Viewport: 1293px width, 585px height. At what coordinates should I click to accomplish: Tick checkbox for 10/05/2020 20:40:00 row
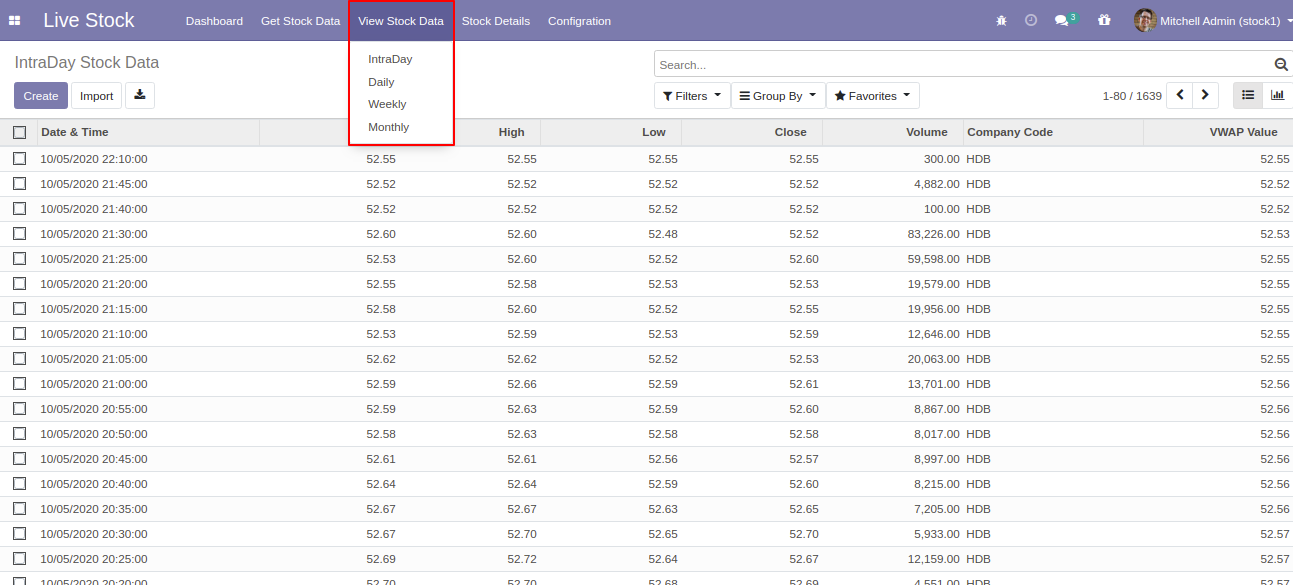19,484
